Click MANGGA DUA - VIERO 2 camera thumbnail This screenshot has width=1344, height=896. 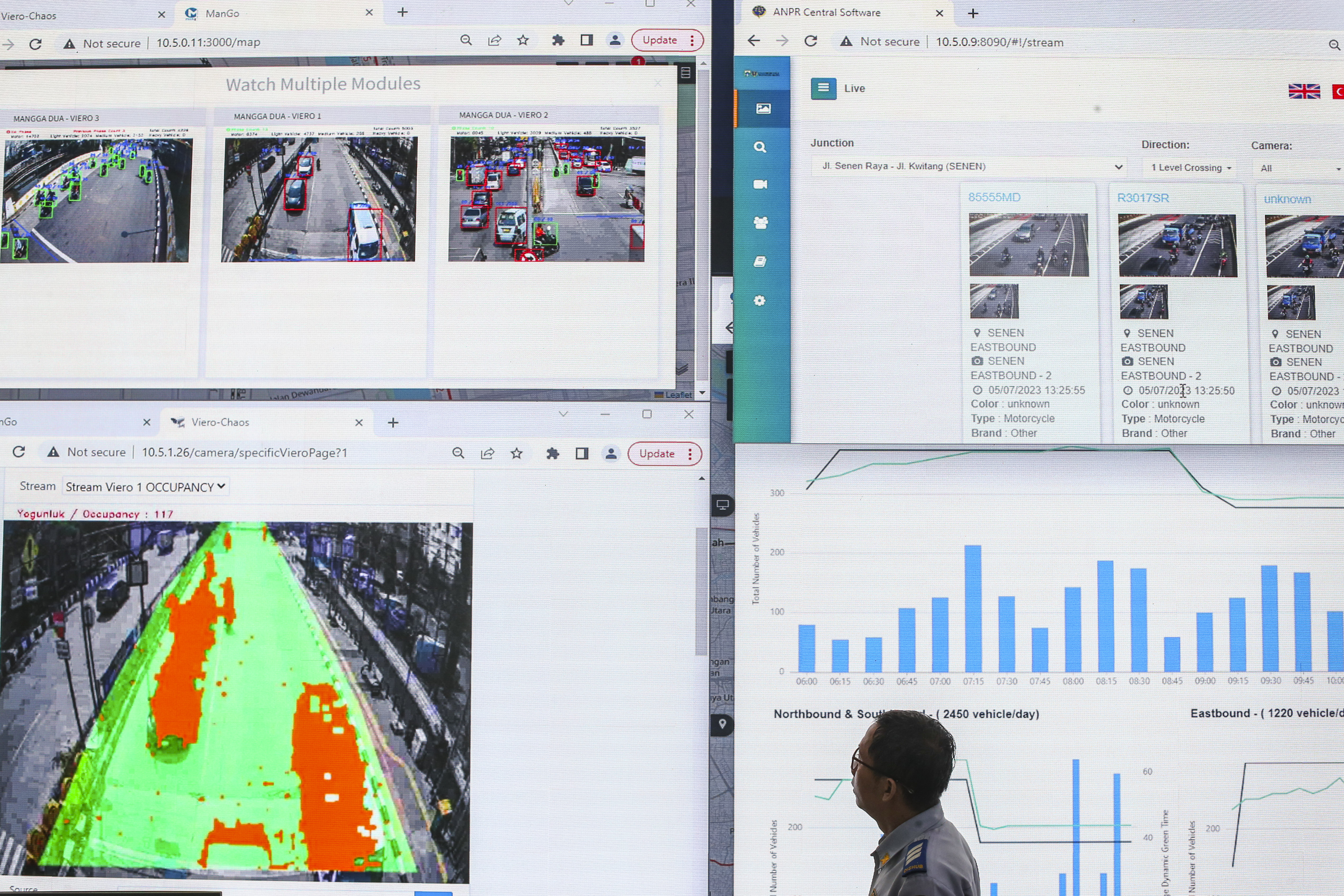[546, 198]
